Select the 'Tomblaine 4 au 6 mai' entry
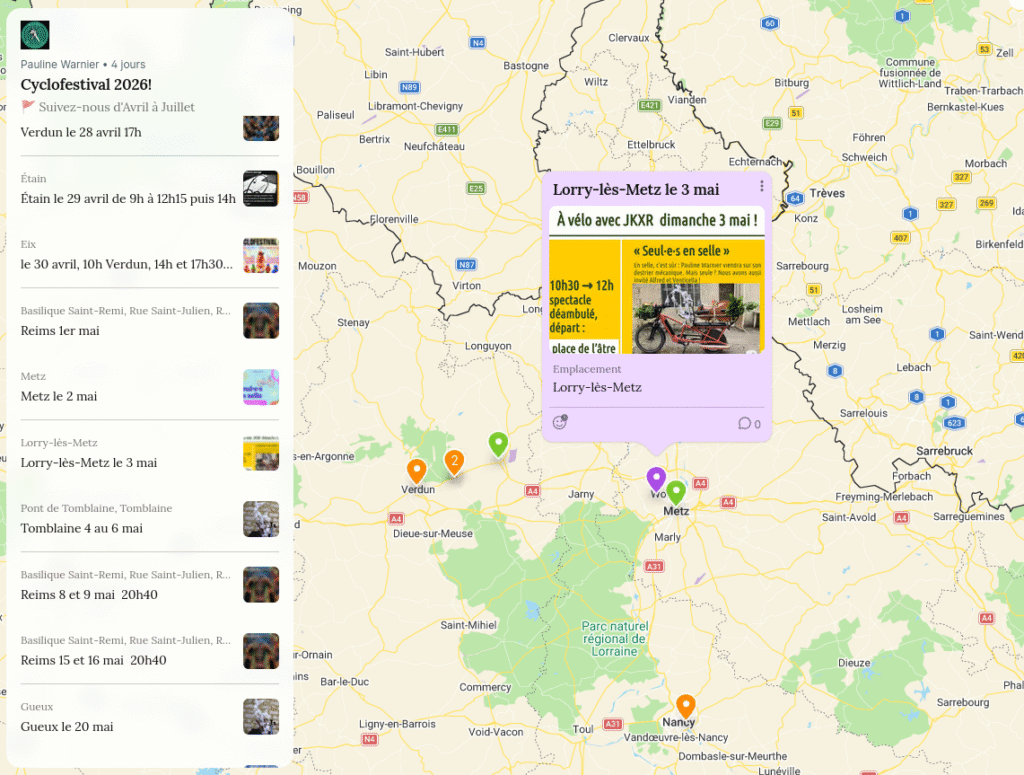The width and height of the screenshot is (1024, 775). point(81,528)
